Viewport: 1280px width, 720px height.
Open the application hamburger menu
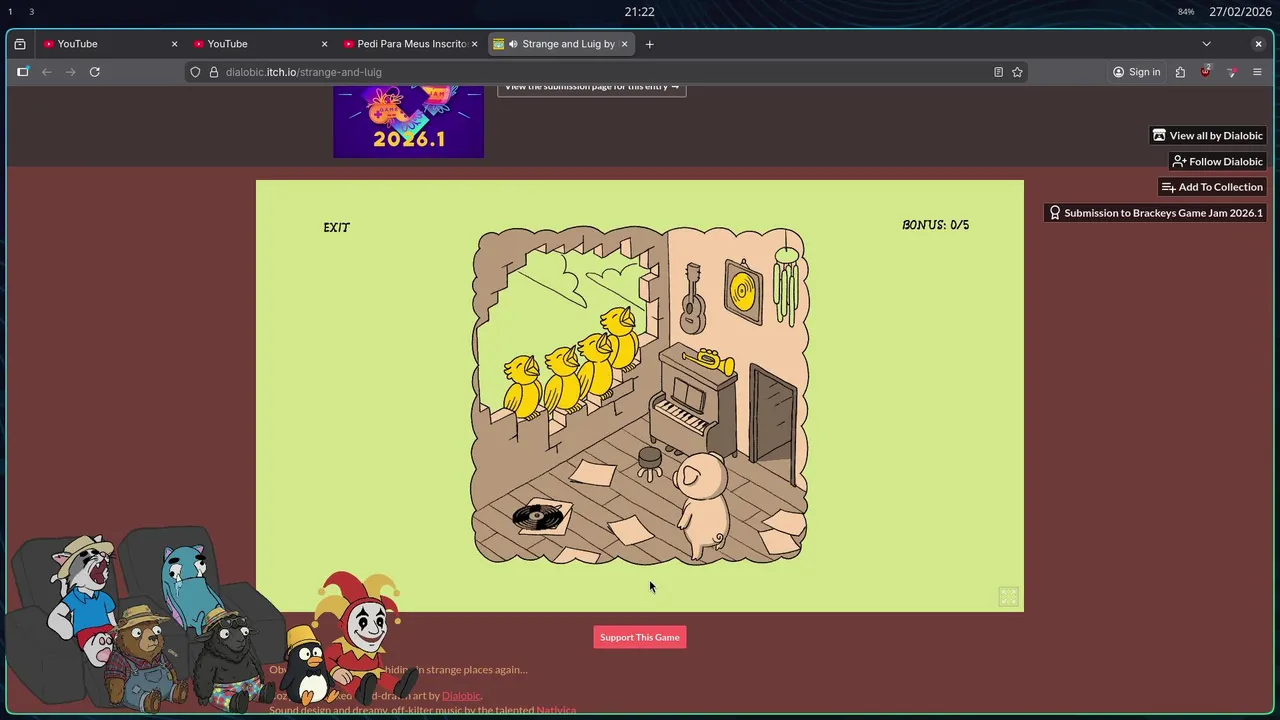click(x=1257, y=72)
